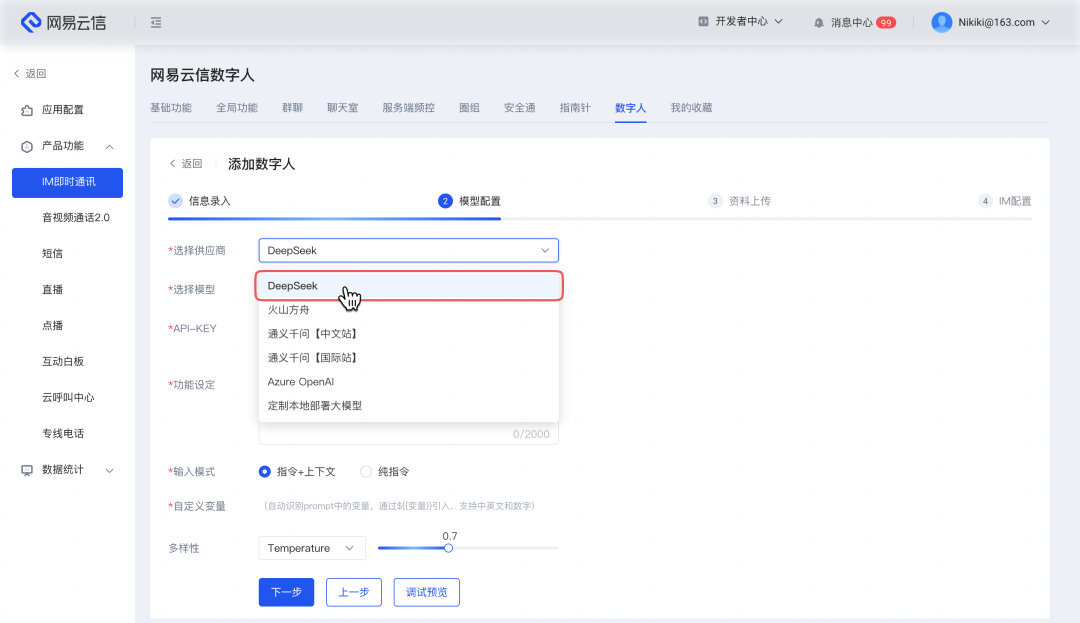Switch to the 群聊 tab
Viewport: 1080px width, 623px height.
pos(292,107)
